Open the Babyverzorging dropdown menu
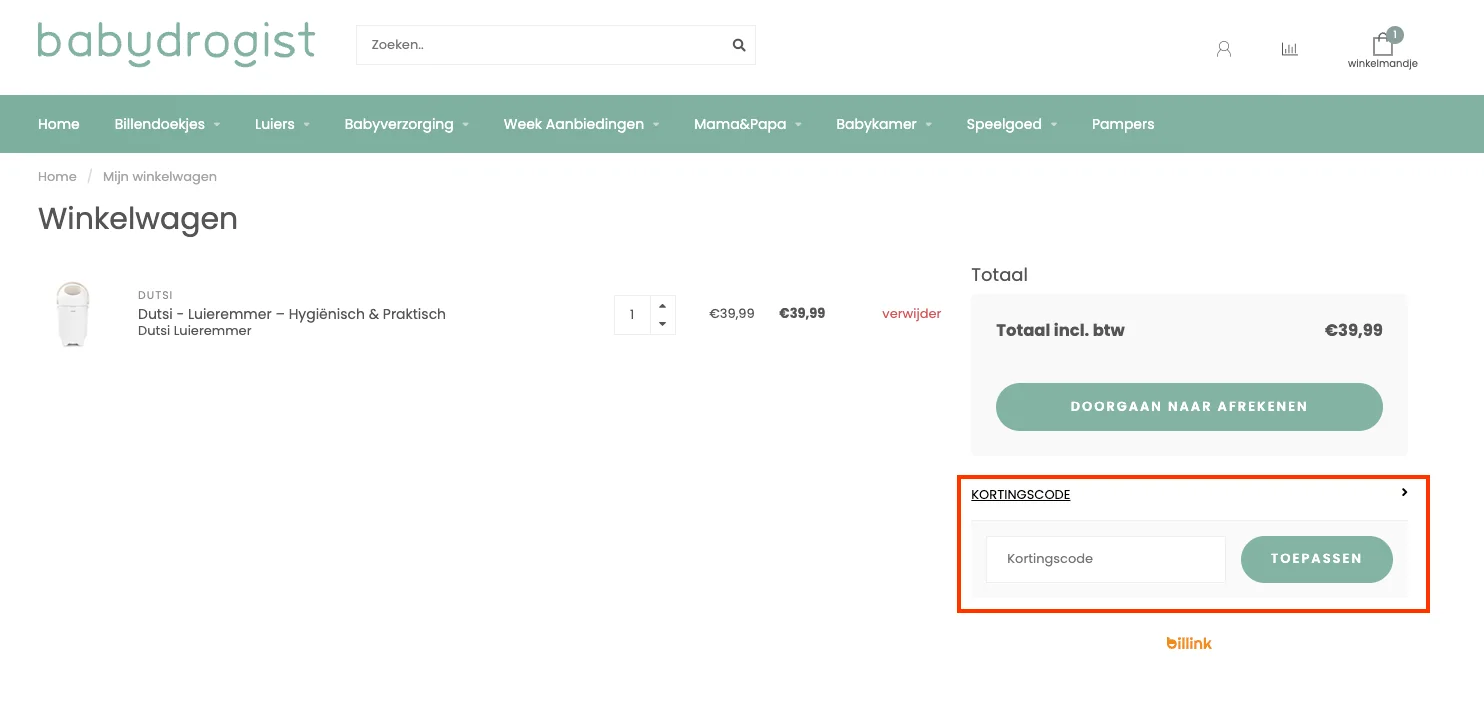Image resolution: width=1484 pixels, height=710 pixels. [399, 124]
